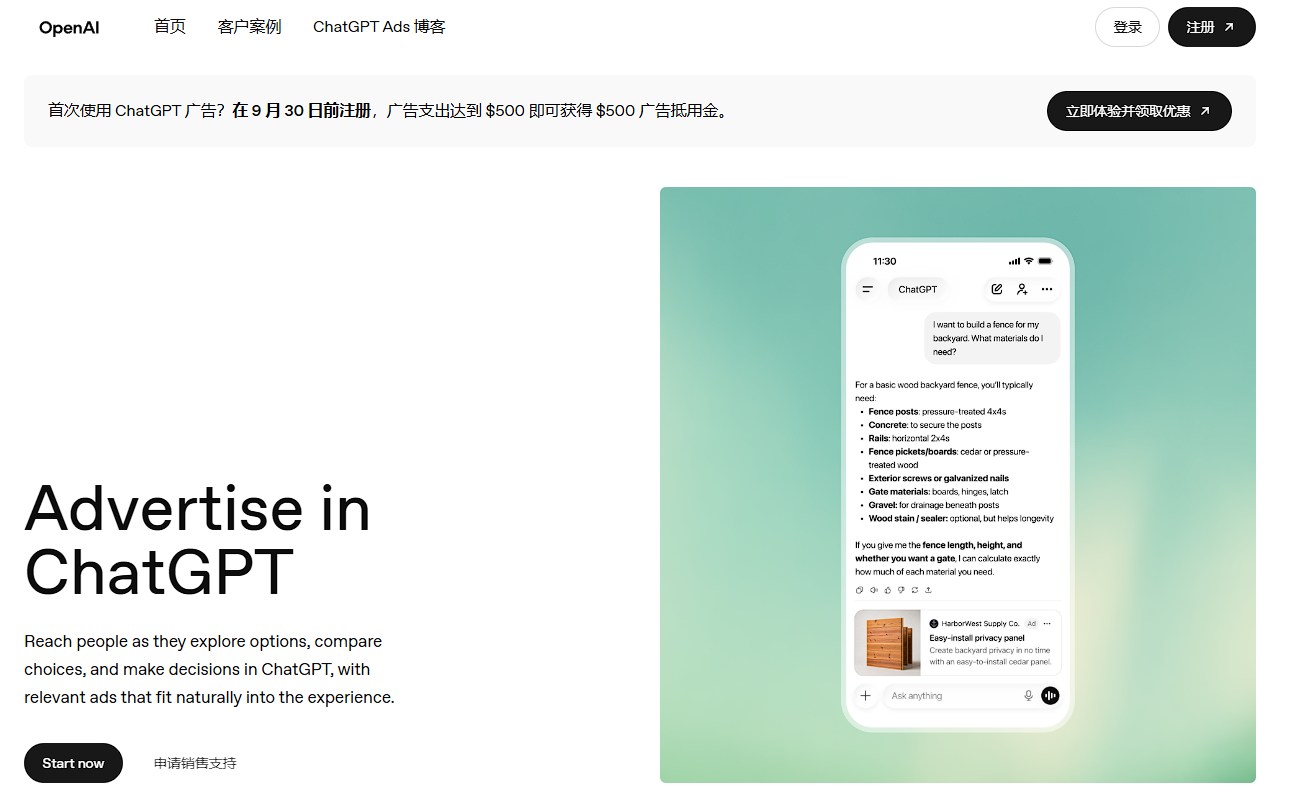Click the "Reach people as they explore" paragraph
The height and width of the screenshot is (806, 1289).
[209, 669]
